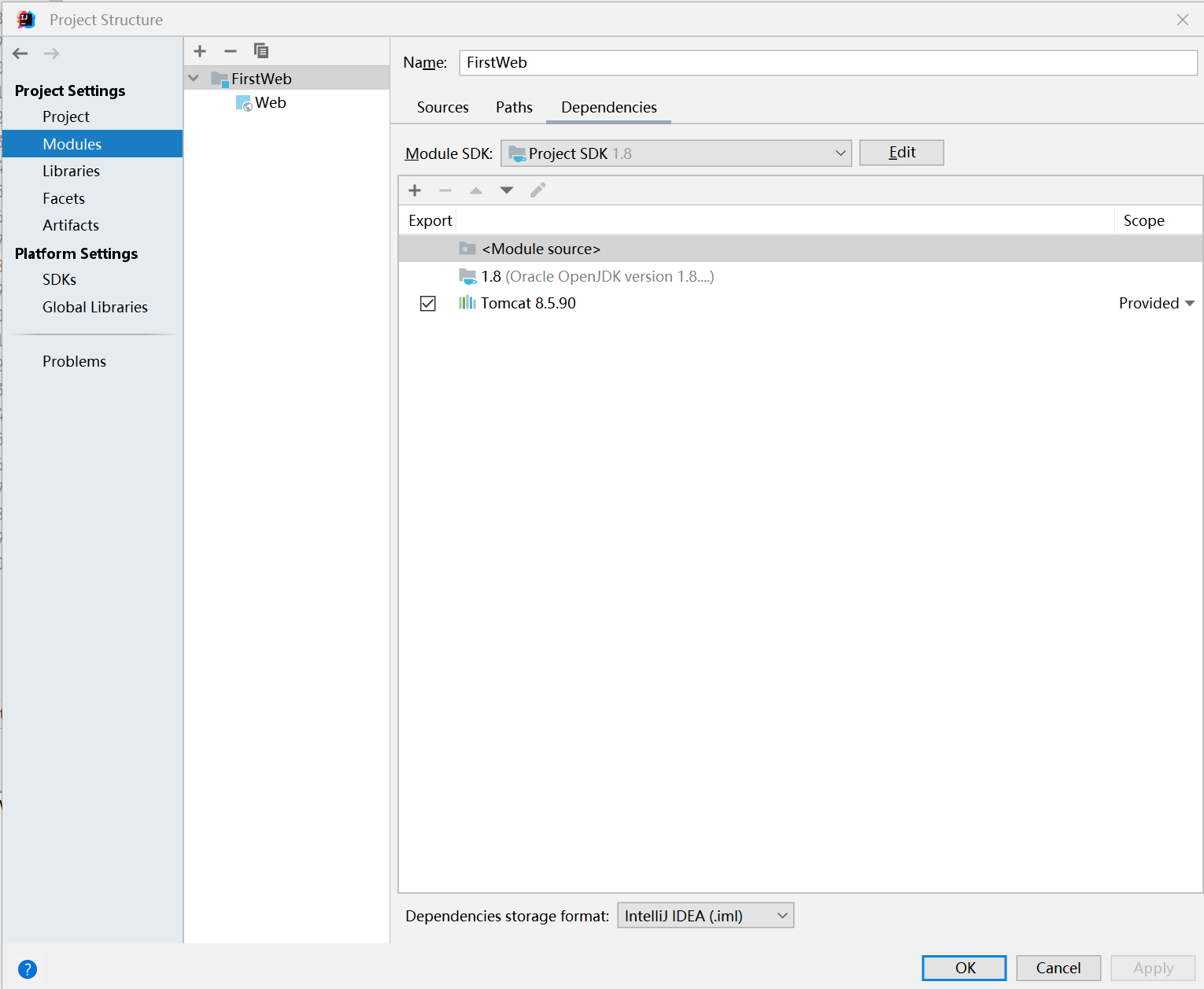Select the Tomcat 8.5.90 dependency row

click(801, 303)
